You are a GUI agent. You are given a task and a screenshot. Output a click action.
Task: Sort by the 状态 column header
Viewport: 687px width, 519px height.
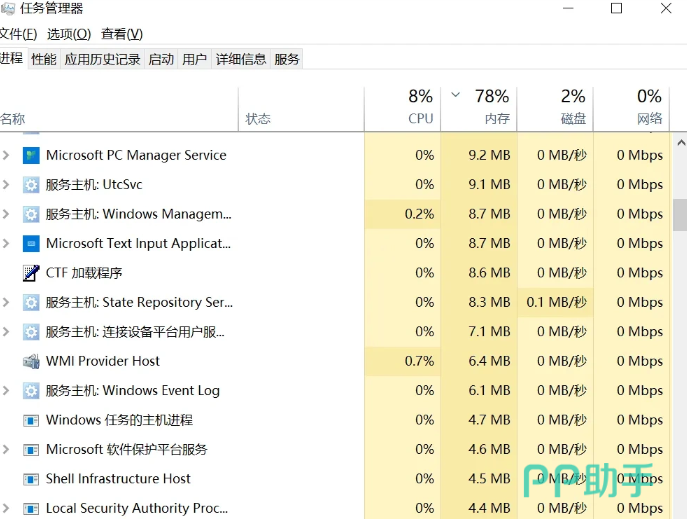coord(301,109)
